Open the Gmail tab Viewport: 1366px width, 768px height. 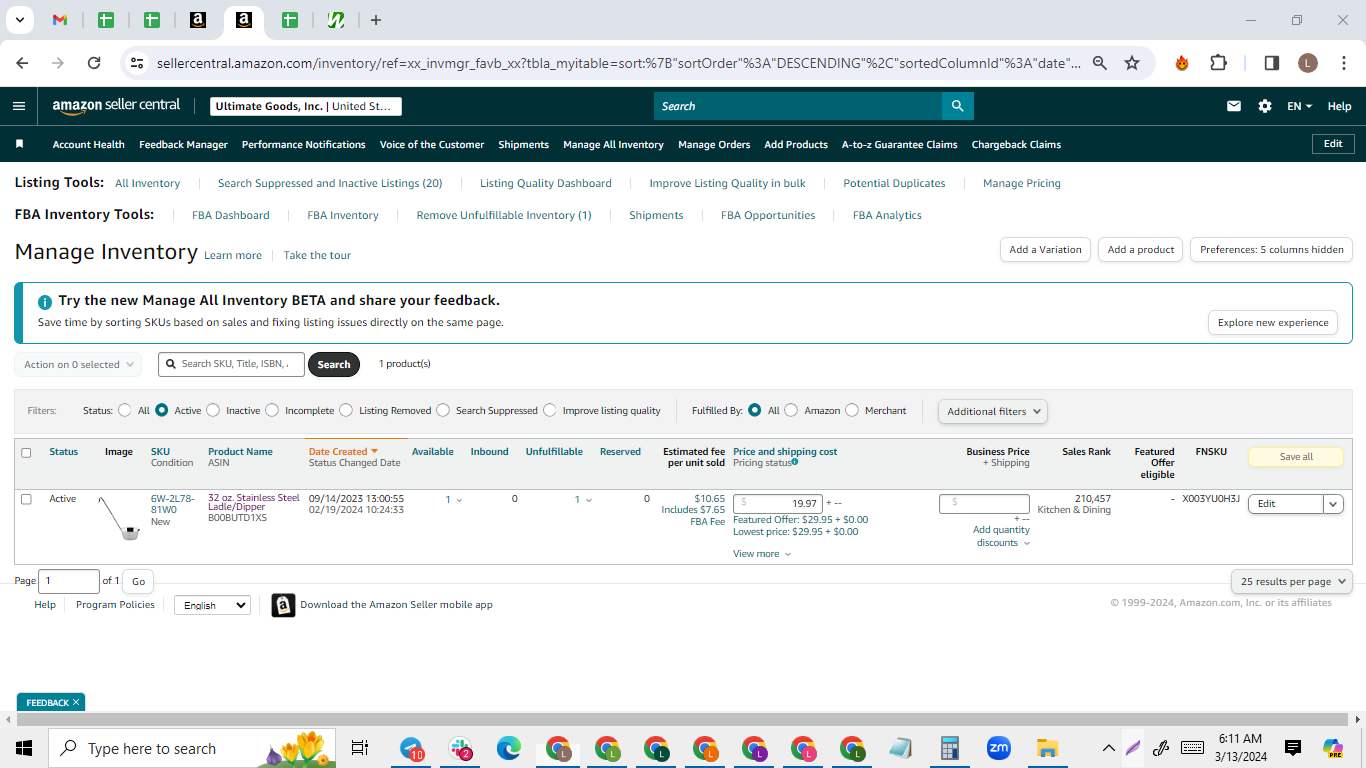pyautogui.click(x=60, y=20)
